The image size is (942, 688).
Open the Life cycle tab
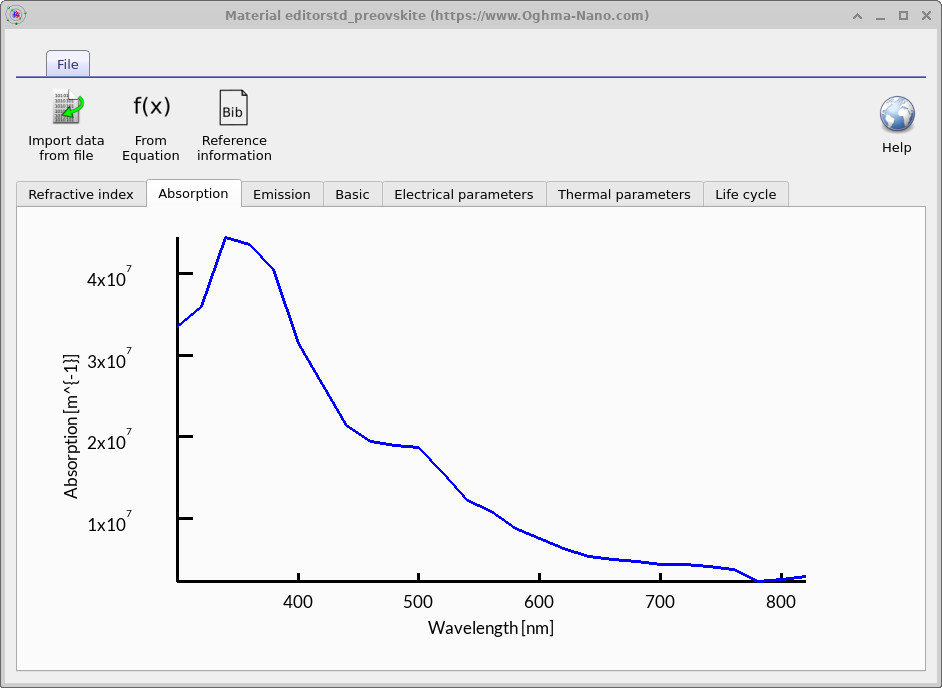click(x=746, y=194)
